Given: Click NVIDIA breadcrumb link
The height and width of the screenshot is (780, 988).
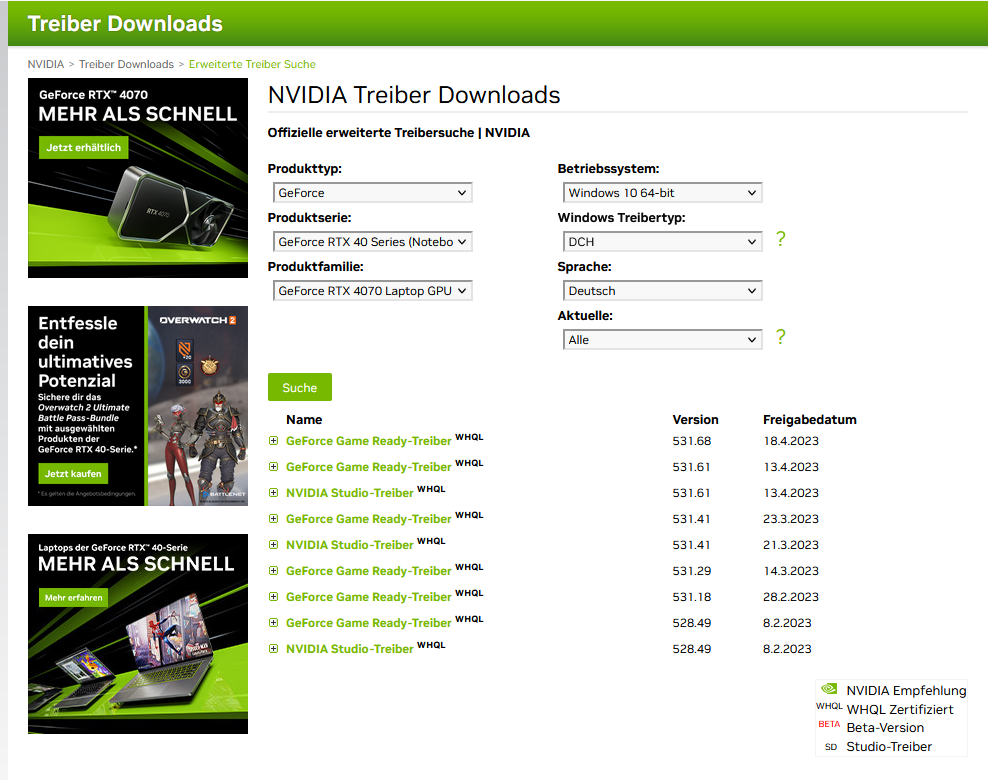Looking at the screenshot, I should coord(46,64).
